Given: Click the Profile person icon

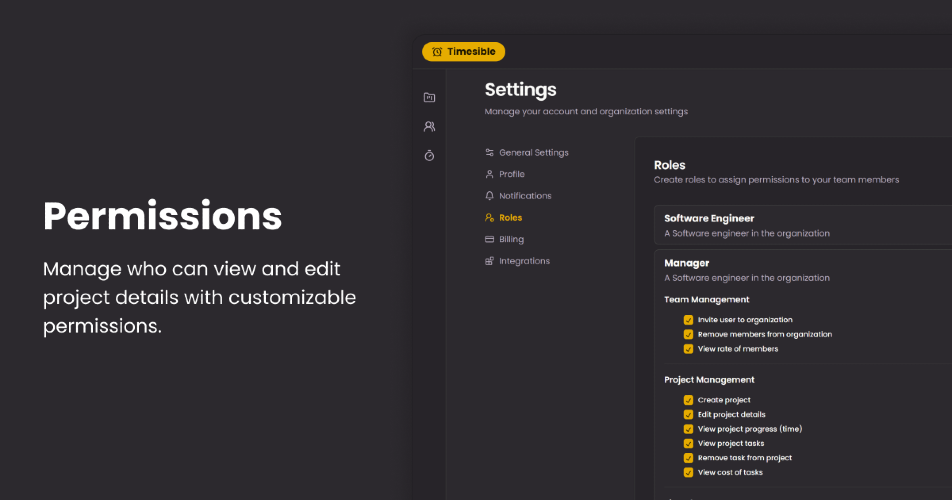Looking at the screenshot, I should pyautogui.click(x=489, y=174).
